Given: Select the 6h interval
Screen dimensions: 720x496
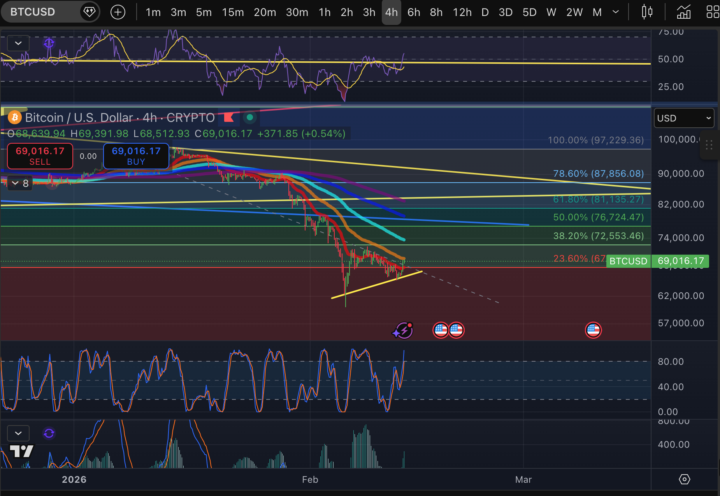Looking at the screenshot, I should 414,12.
